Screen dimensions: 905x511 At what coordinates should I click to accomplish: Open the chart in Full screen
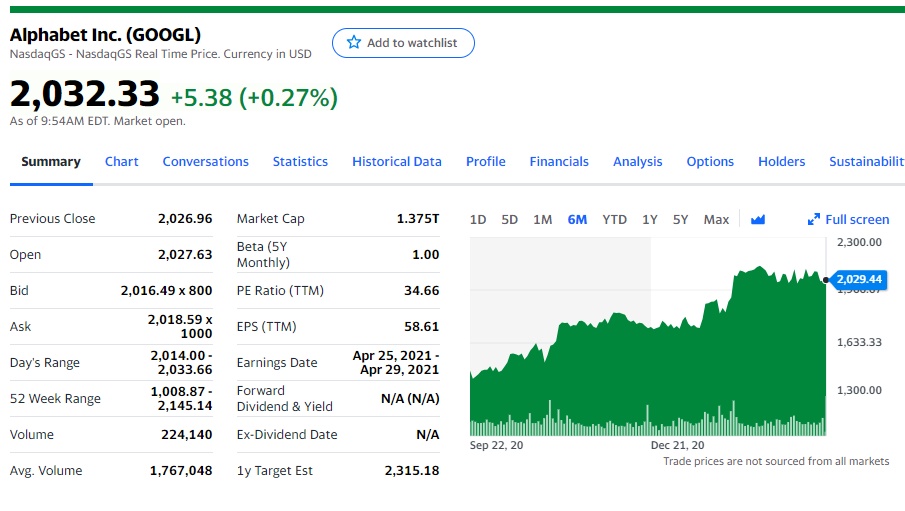pyautogui.click(x=848, y=219)
